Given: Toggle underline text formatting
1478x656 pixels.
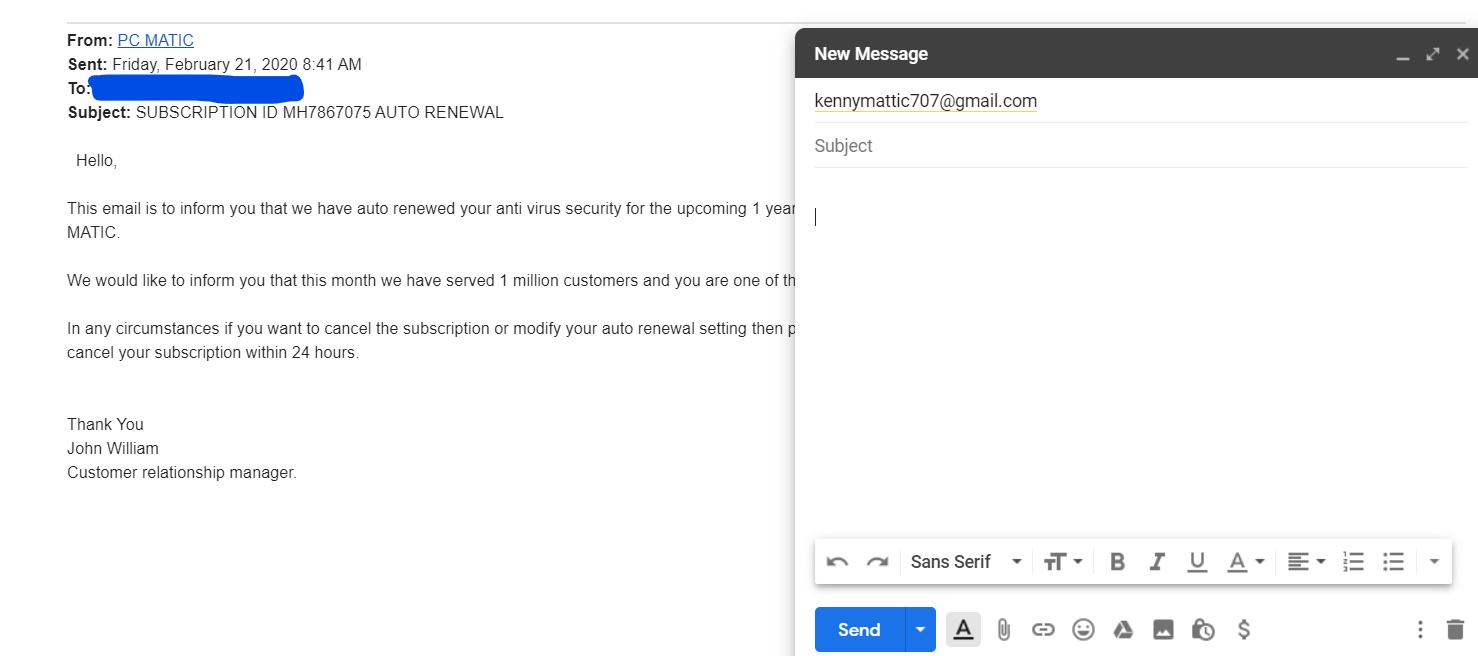Looking at the screenshot, I should 1197,562.
